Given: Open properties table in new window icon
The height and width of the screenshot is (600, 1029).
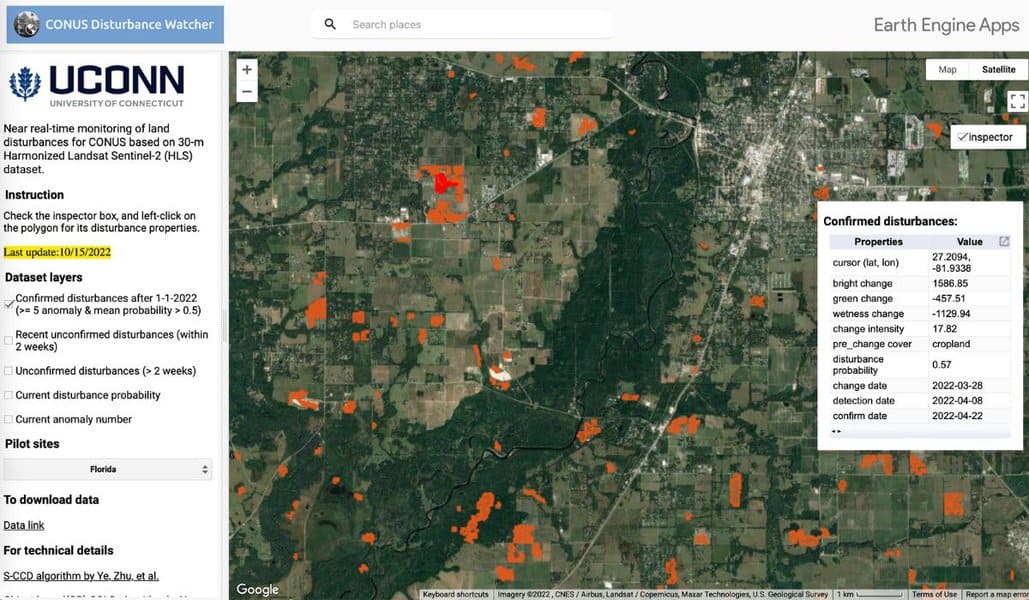Looking at the screenshot, I should pos(1003,242).
